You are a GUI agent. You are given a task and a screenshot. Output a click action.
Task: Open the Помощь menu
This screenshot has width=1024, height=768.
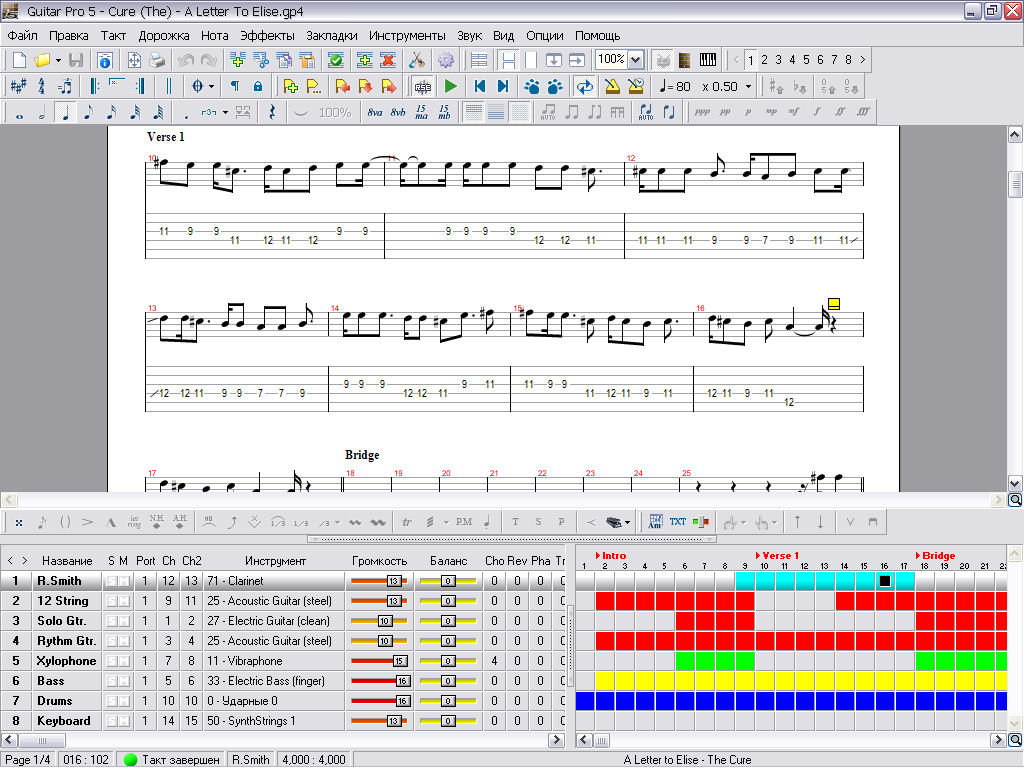(598, 36)
